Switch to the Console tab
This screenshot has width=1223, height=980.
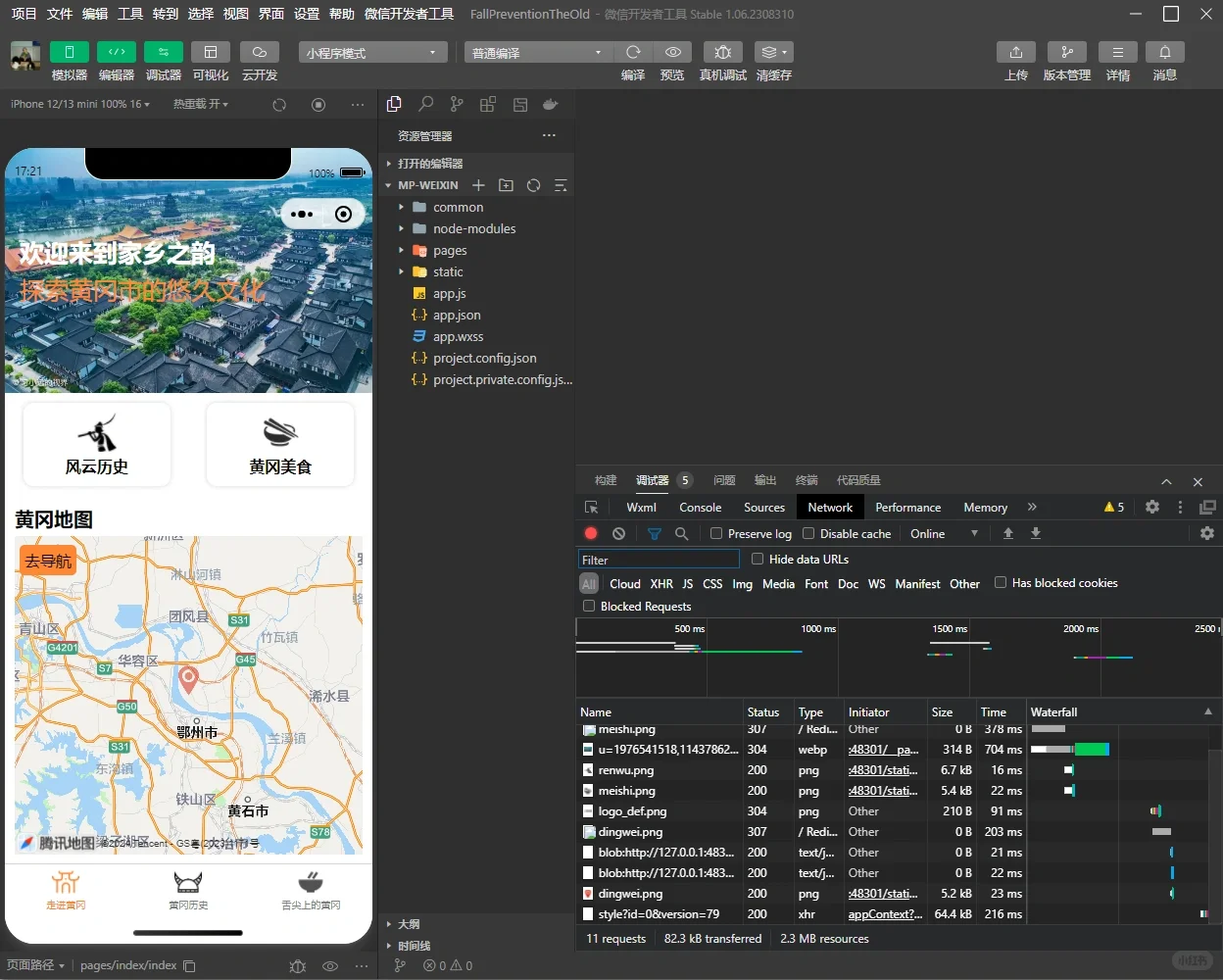click(701, 507)
